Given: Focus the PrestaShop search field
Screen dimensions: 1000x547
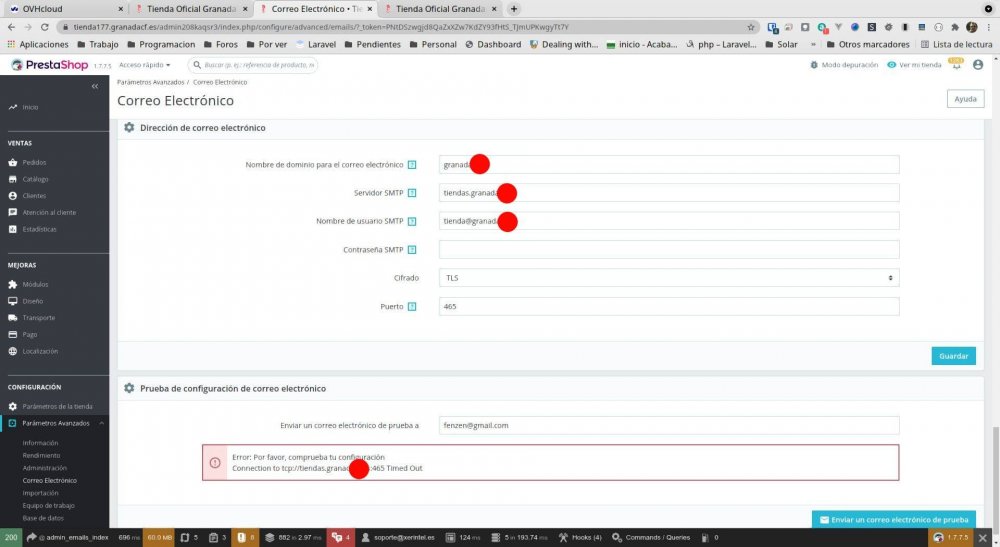Looking at the screenshot, I should [x=253, y=65].
